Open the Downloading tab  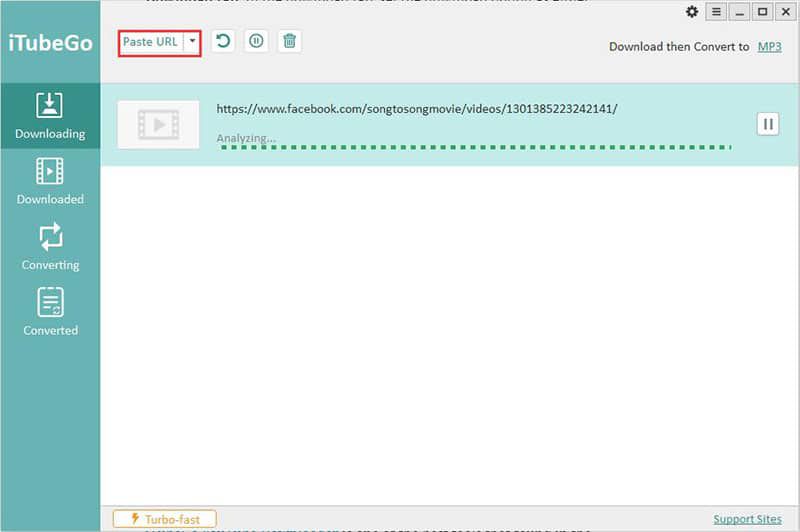tap(50, 116)
